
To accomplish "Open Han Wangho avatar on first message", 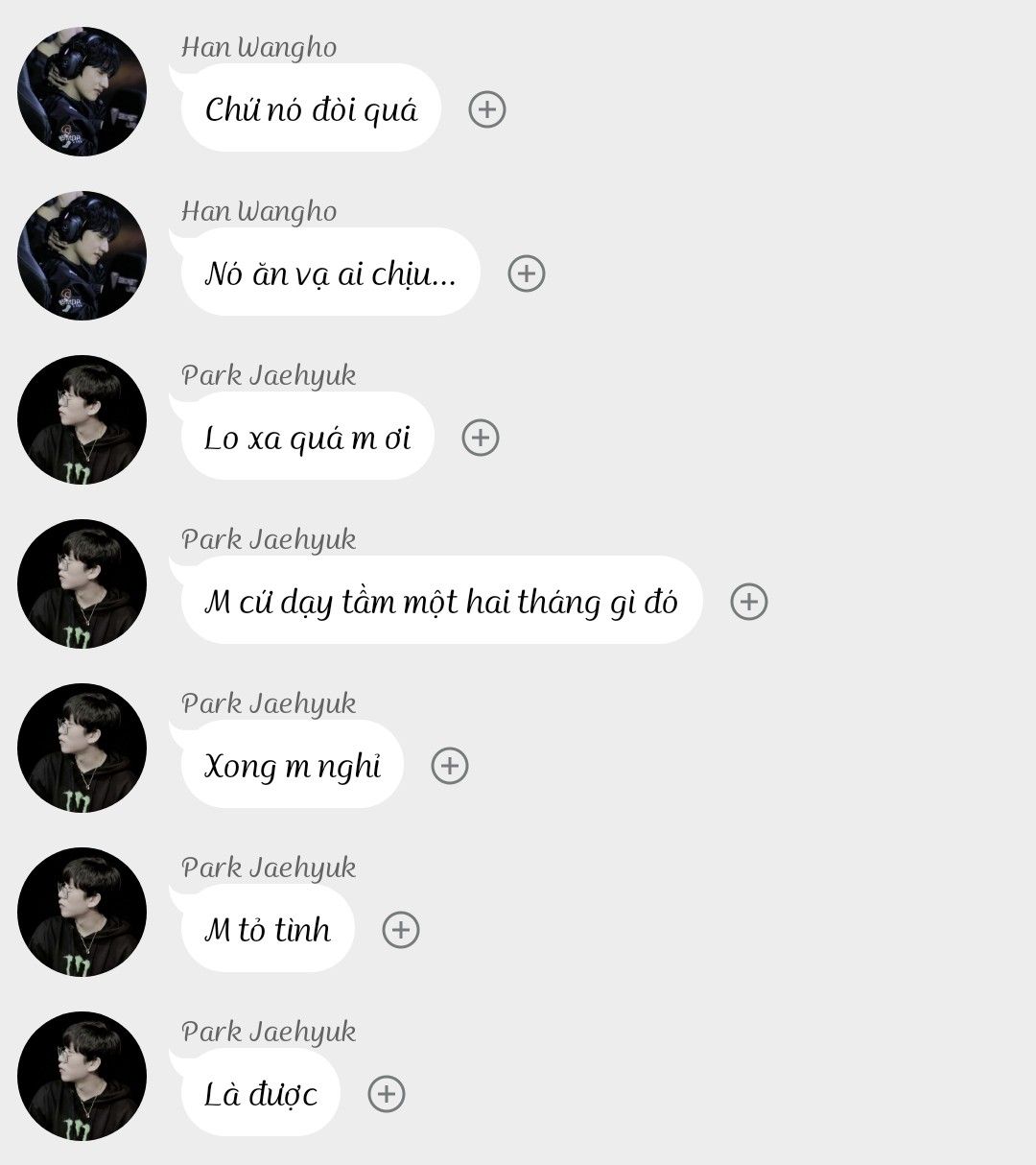I will (82, 91).
